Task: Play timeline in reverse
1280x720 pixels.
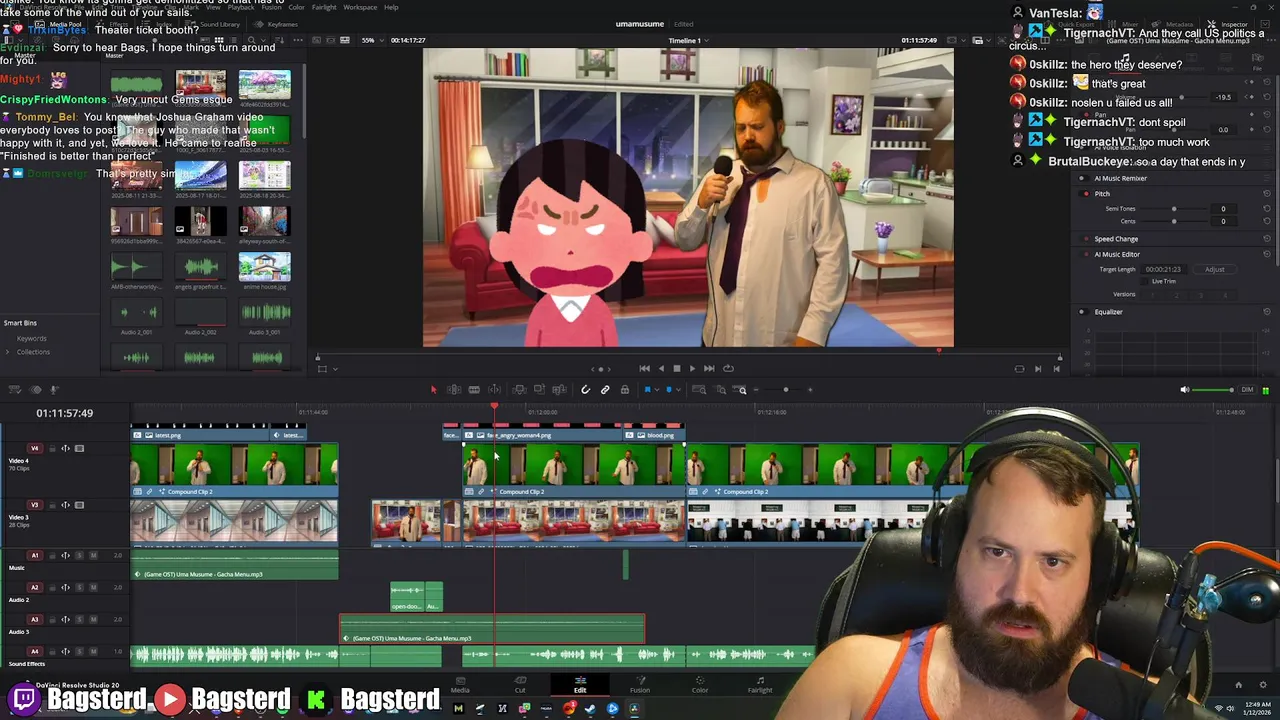Action: 660,369
